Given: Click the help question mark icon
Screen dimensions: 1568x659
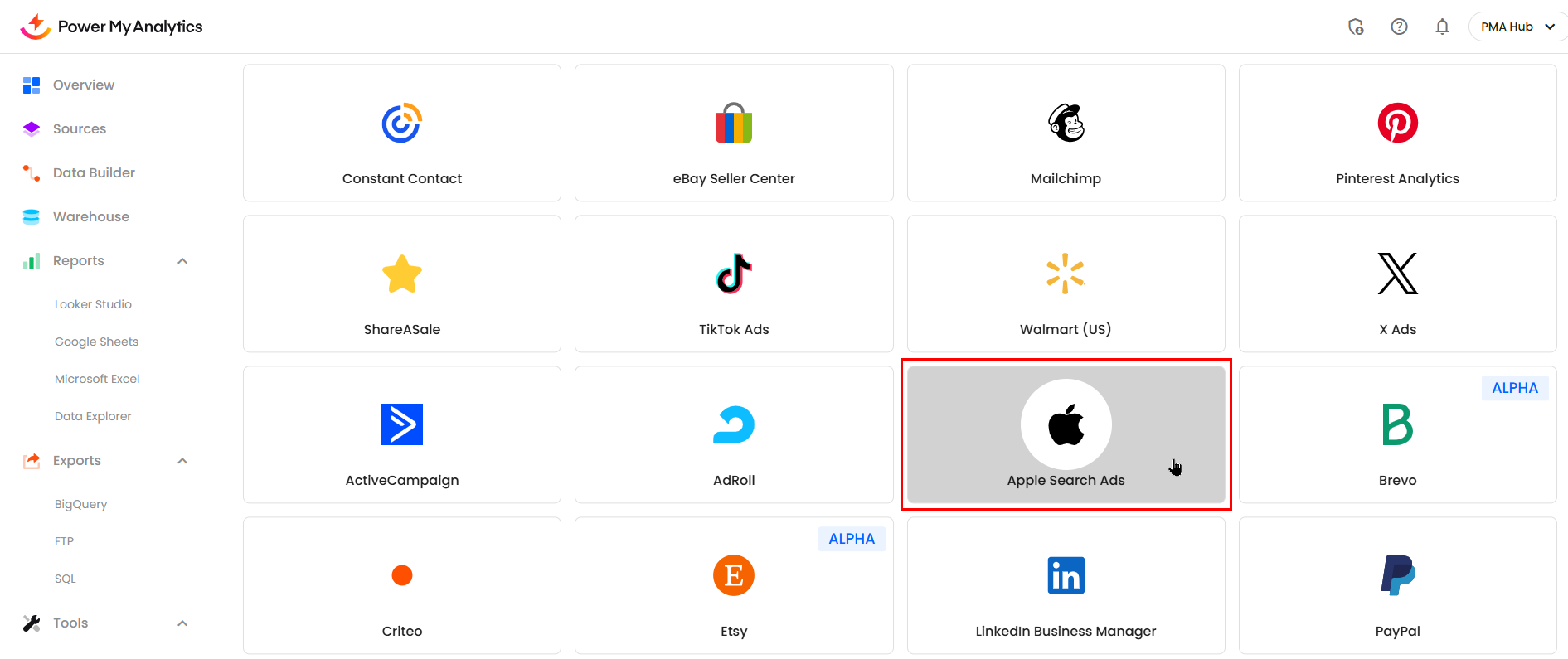Looking at the screenshot, I should coord(1399,27).
